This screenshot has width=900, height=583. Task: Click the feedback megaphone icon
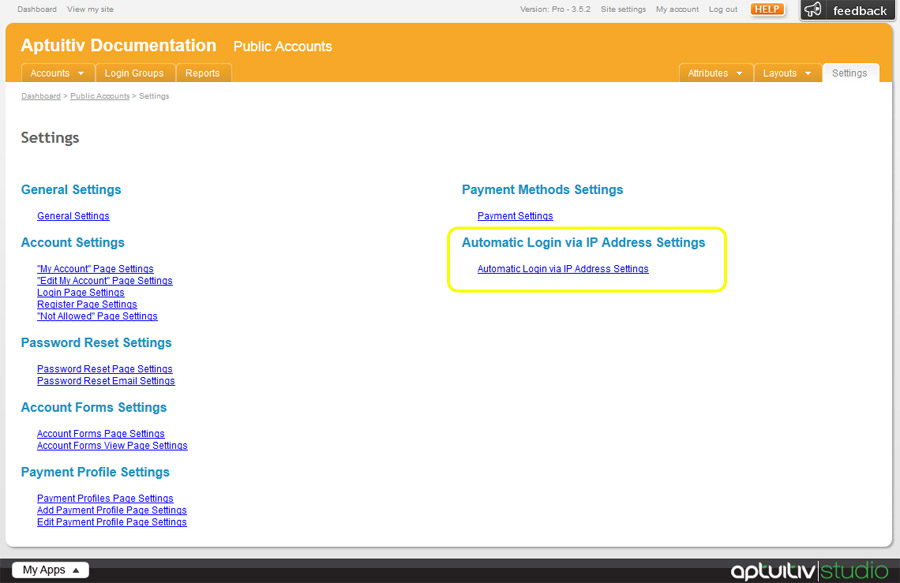coord(812,9)
